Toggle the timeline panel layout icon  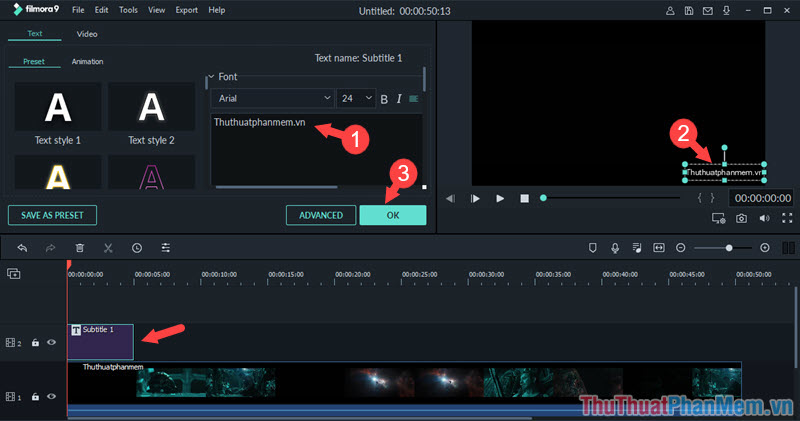(x=788, y=248)
